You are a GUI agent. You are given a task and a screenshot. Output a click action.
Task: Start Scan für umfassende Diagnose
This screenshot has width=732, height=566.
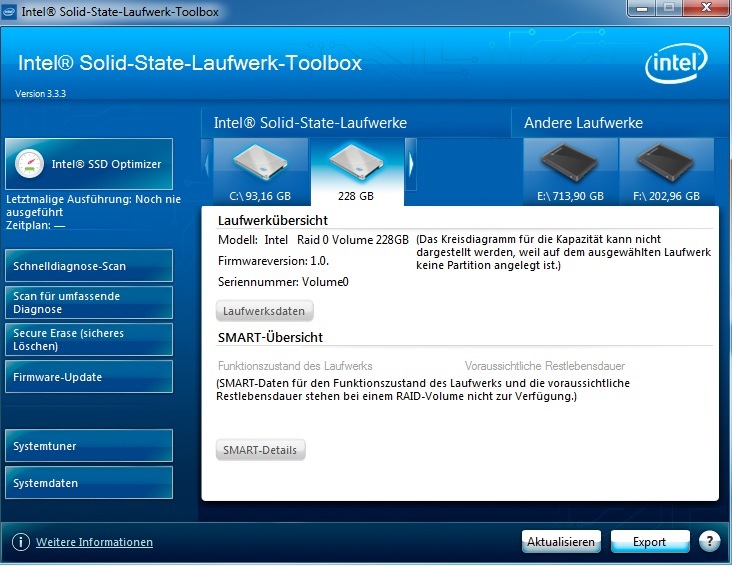click(x=89, y=303)
